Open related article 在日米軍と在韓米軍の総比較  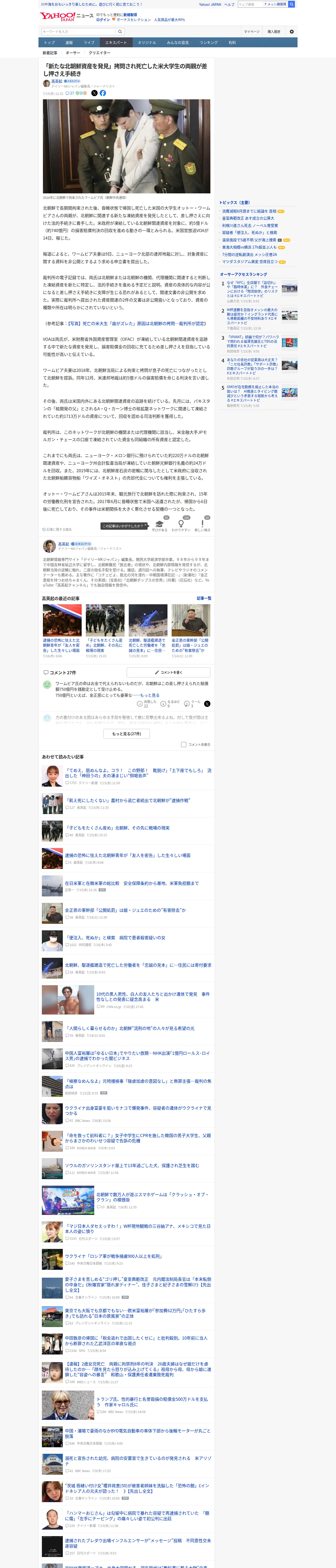pyautogui.click(x=132, y=883)
